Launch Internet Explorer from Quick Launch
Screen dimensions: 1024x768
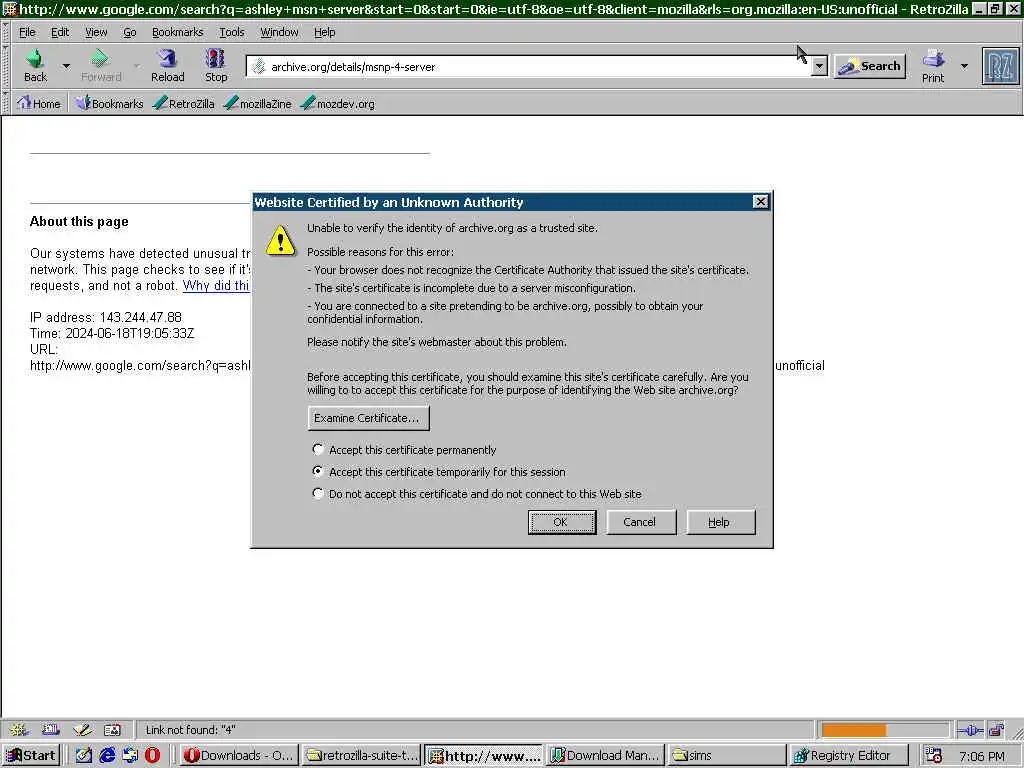[107, 755]
